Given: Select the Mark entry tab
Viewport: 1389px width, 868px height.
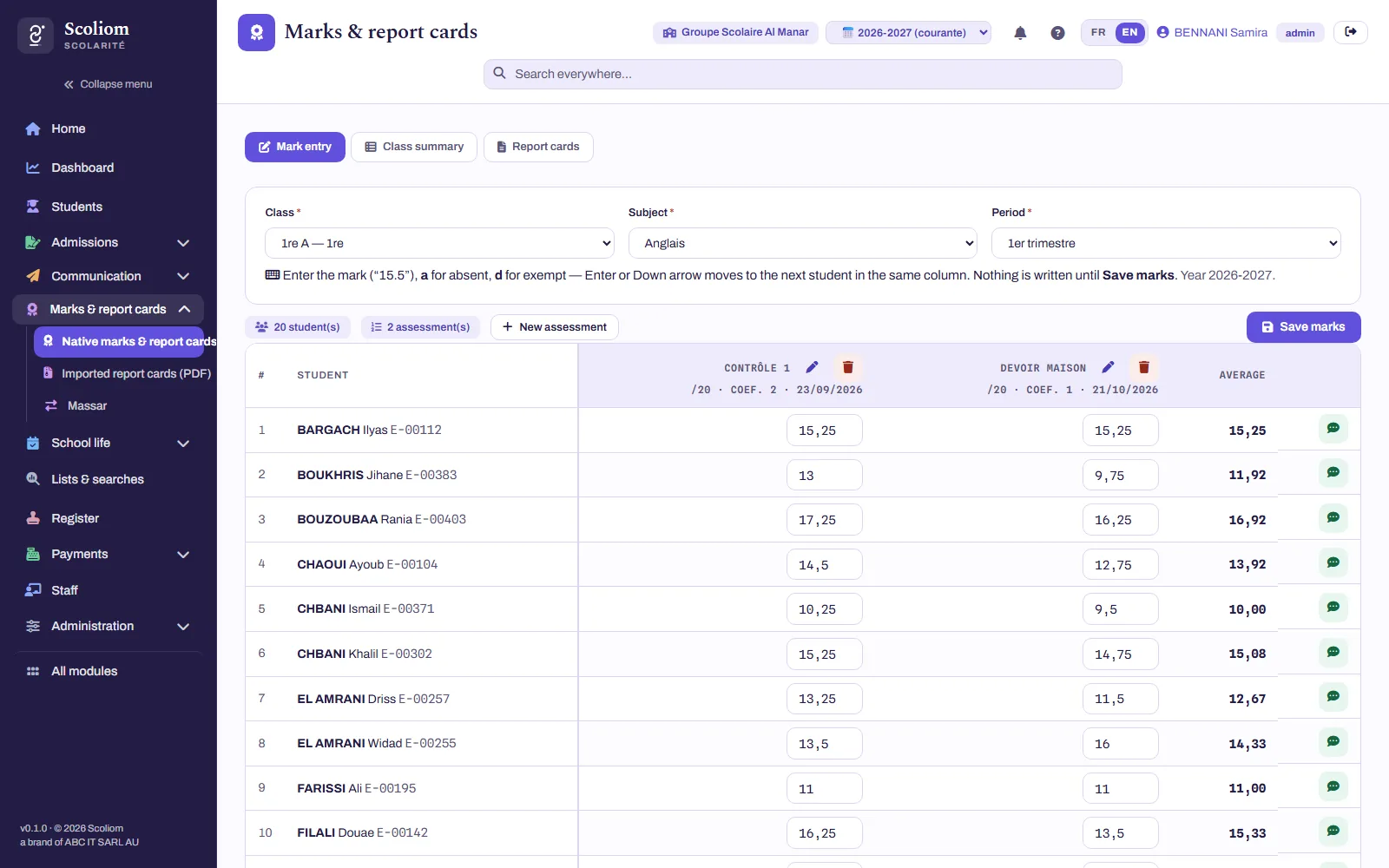Looking at the screenshot, I should 295,147.
